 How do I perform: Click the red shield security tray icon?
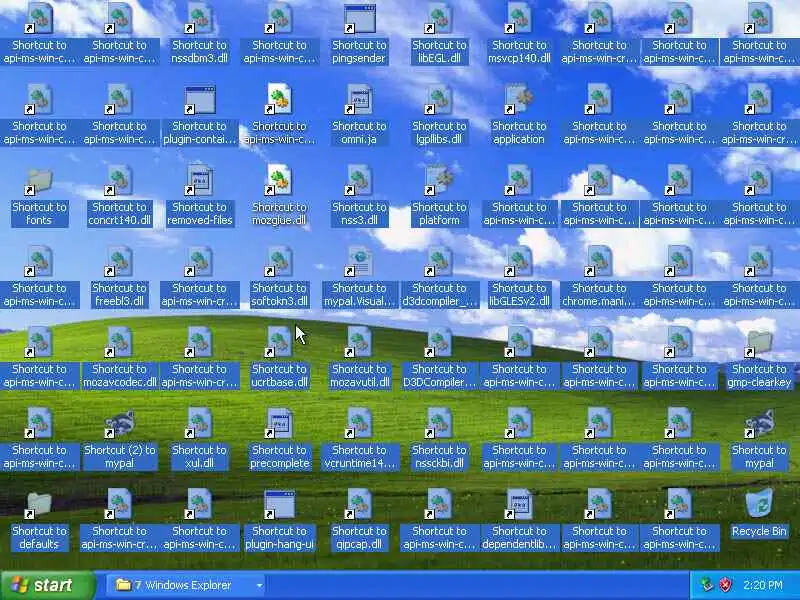726,585
